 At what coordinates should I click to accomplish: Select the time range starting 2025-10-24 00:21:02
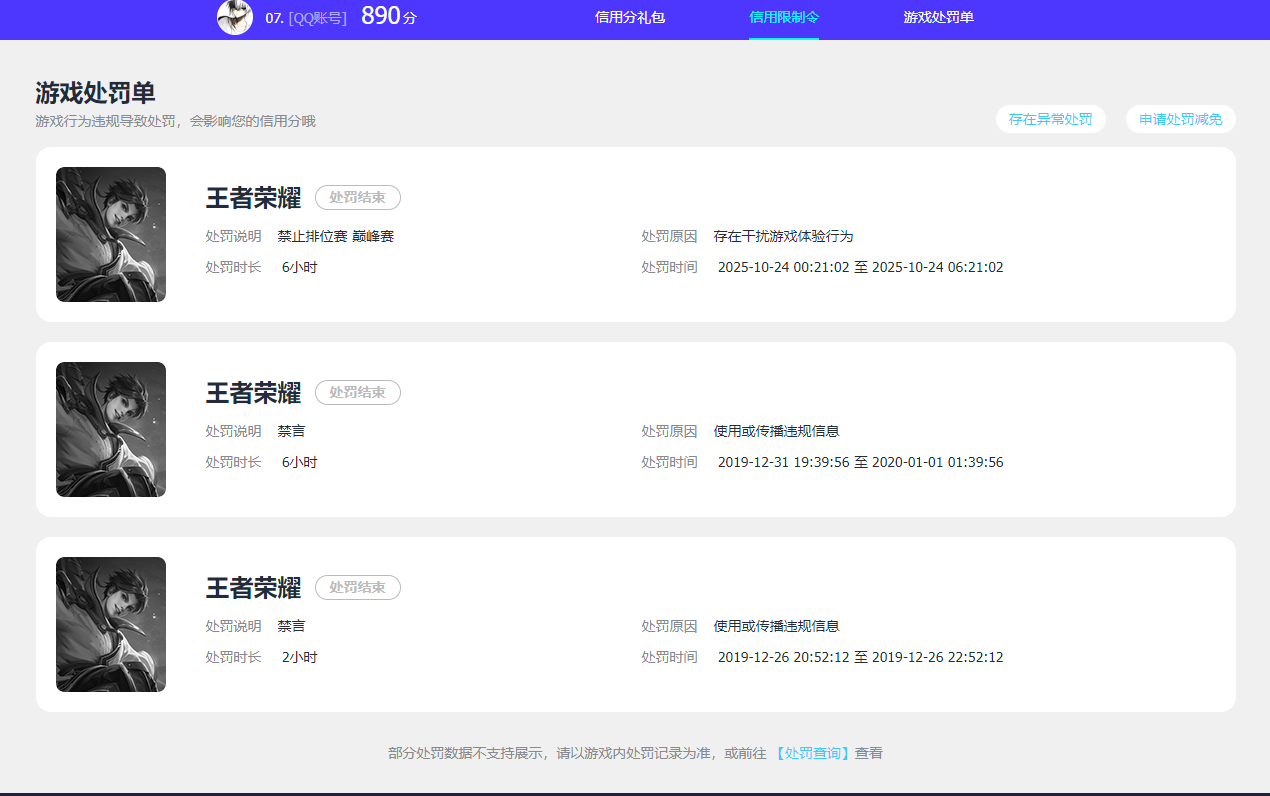(x=861, y=267)
